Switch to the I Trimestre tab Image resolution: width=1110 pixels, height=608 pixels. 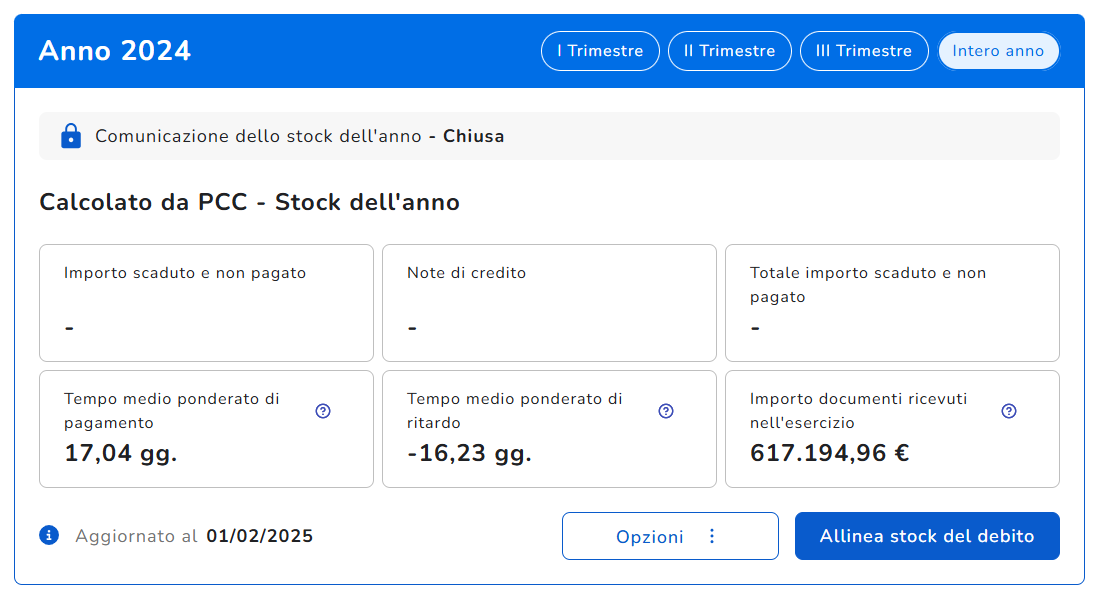(x=600, y=51)
